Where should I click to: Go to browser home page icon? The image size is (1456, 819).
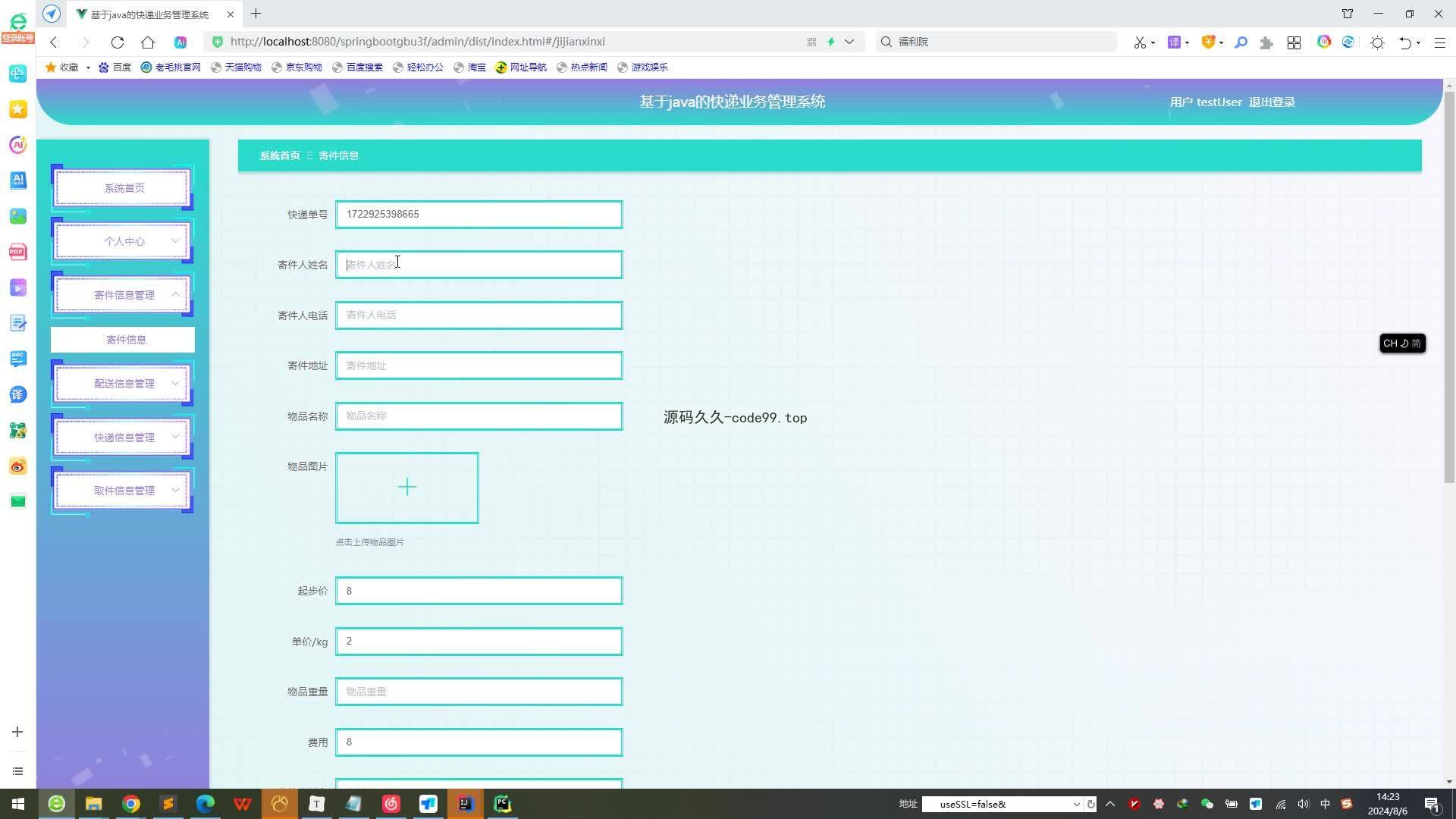(x=148, y=42)
